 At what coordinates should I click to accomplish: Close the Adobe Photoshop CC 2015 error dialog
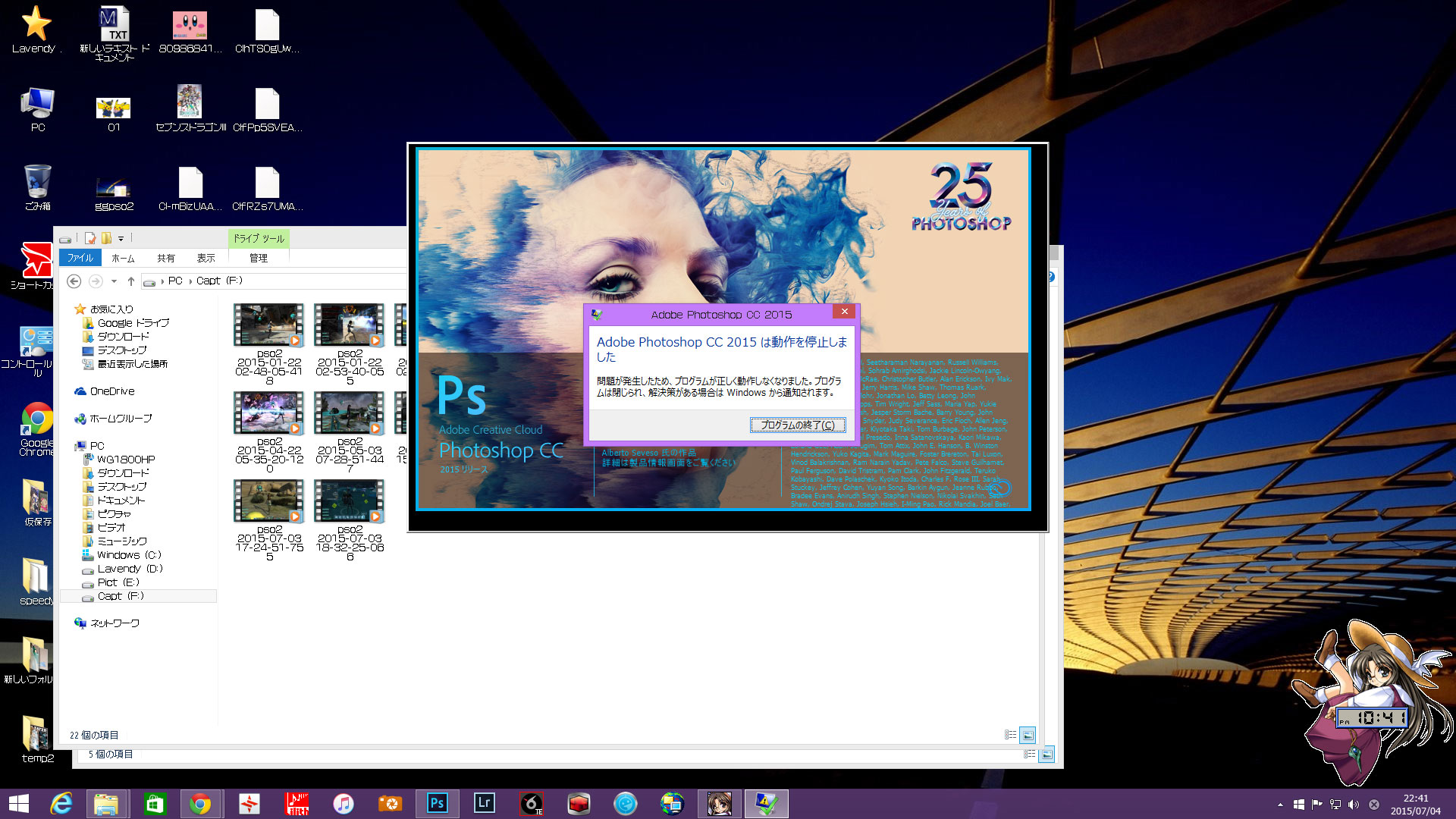[844, 312]
